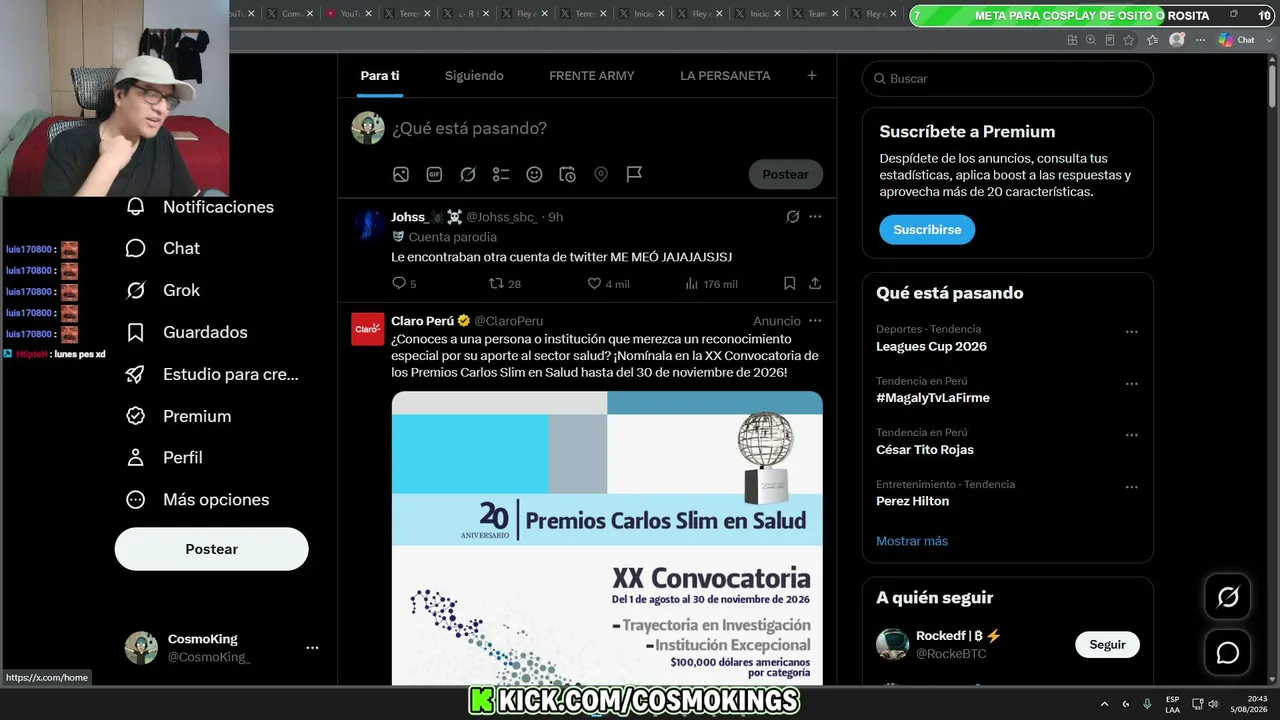The height and width of the screenshot is (720, 1280).
Task: Open browser Copilot Chat button
Action: click(x=1237, y=40)
